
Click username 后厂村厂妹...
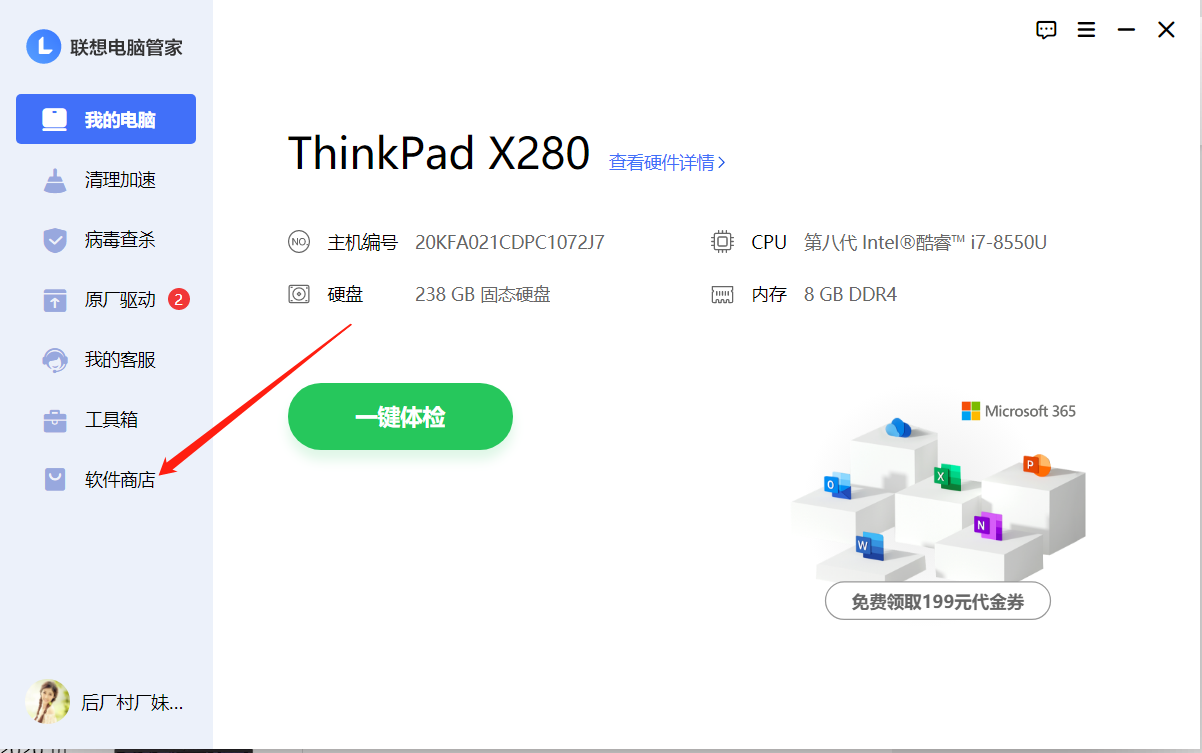tap(132, 703)
